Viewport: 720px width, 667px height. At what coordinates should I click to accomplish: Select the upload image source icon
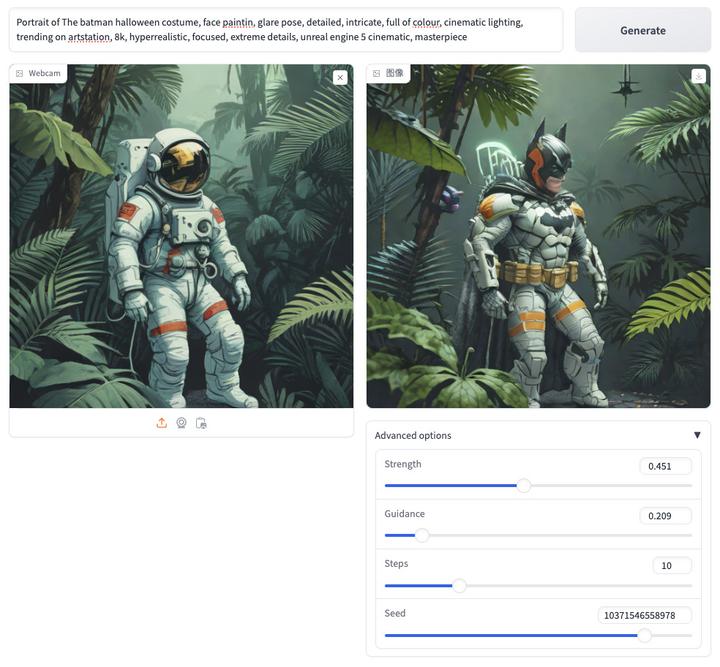tap(162, 423)
